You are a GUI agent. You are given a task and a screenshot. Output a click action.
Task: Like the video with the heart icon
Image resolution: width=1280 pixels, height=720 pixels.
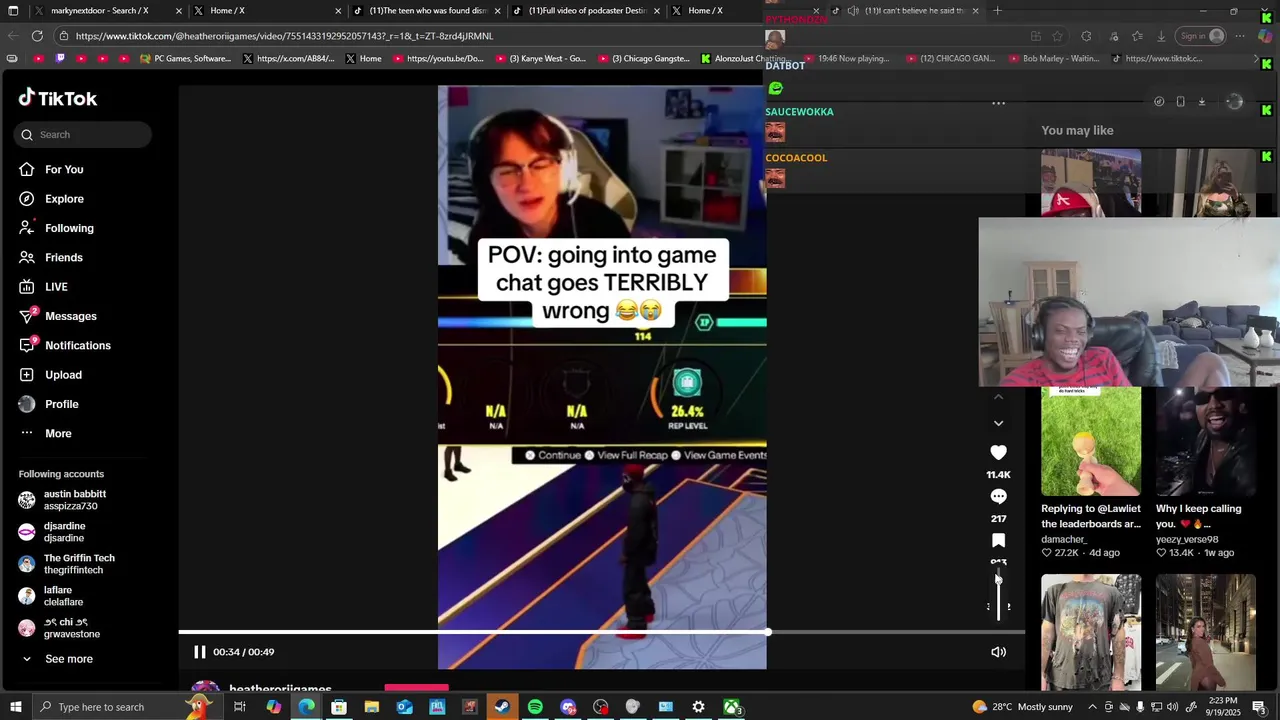pos(998,453)
